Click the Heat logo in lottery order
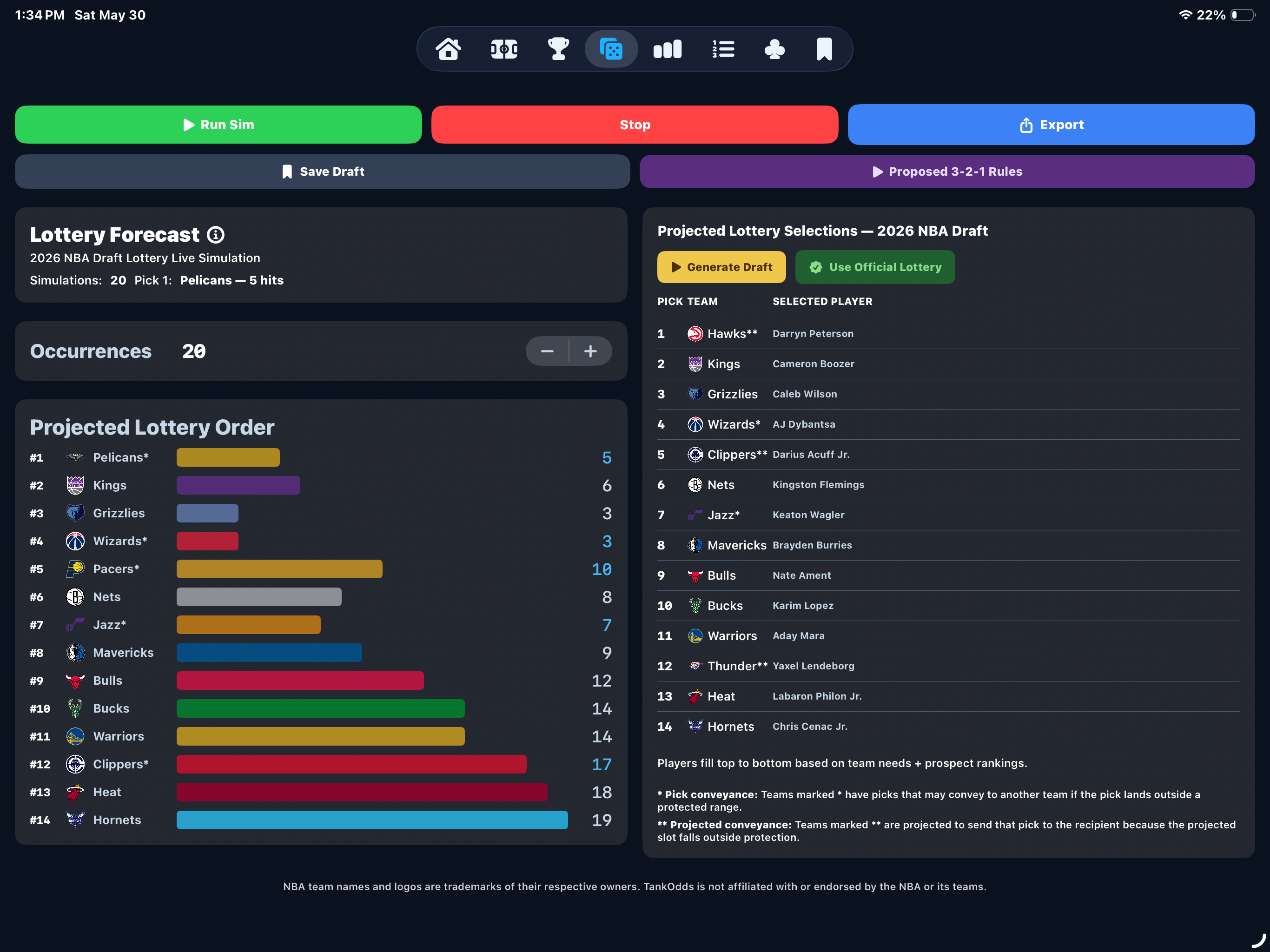The image size is (1270, 952). tap(75, 792)
